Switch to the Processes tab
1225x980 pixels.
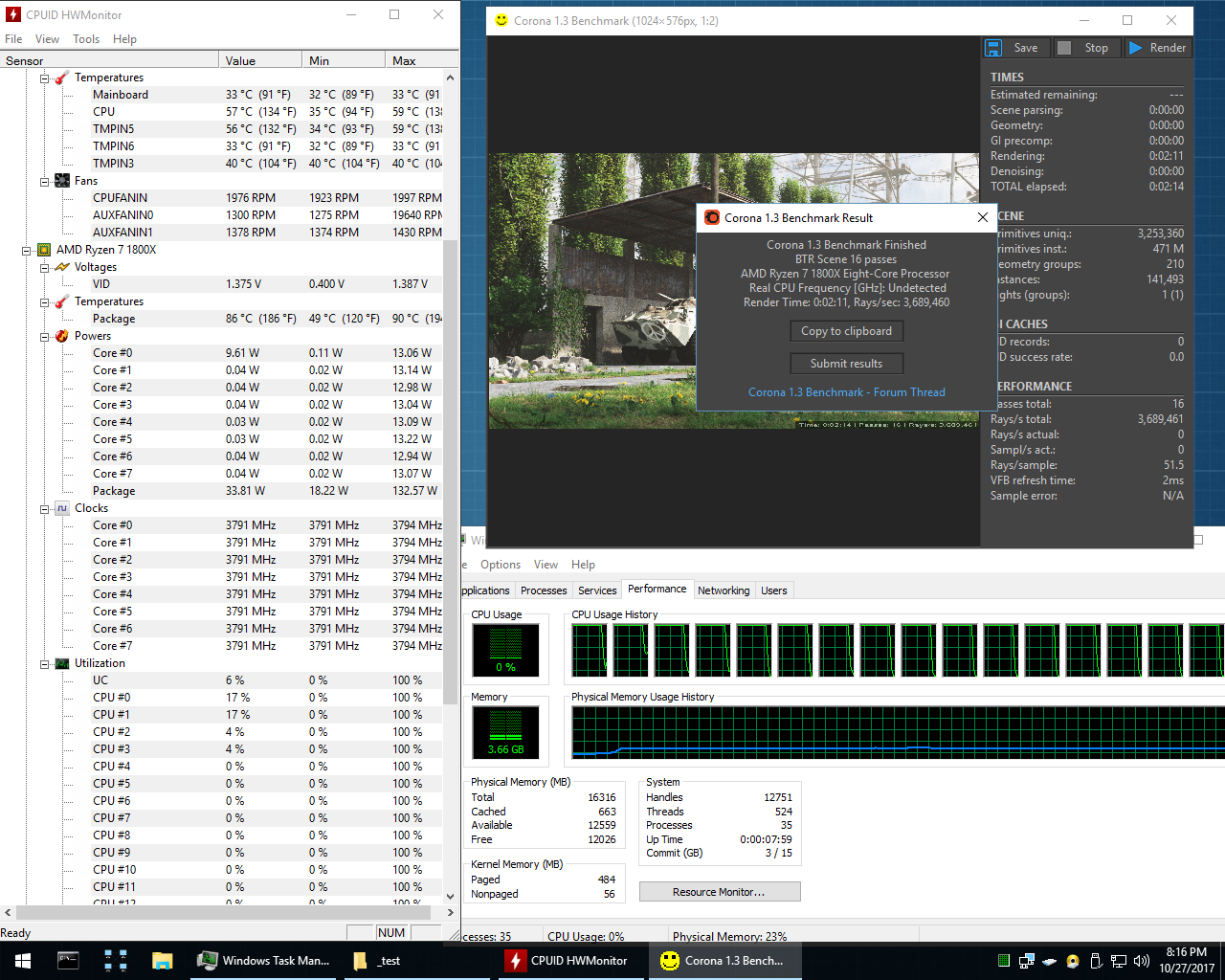(544, 590)
